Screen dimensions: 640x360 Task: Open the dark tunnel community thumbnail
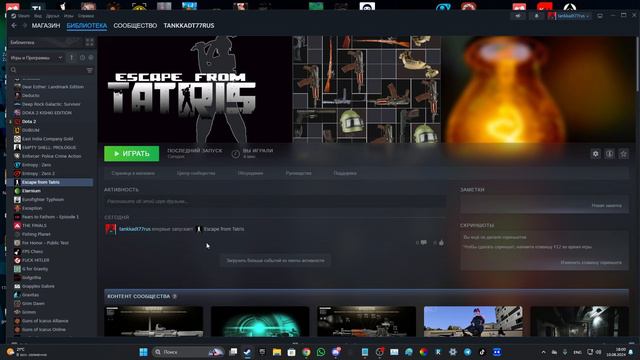[x=580, y=322]
